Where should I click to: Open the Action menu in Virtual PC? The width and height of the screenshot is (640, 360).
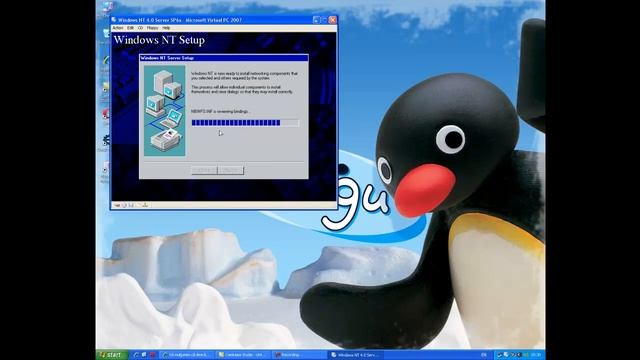118,28
